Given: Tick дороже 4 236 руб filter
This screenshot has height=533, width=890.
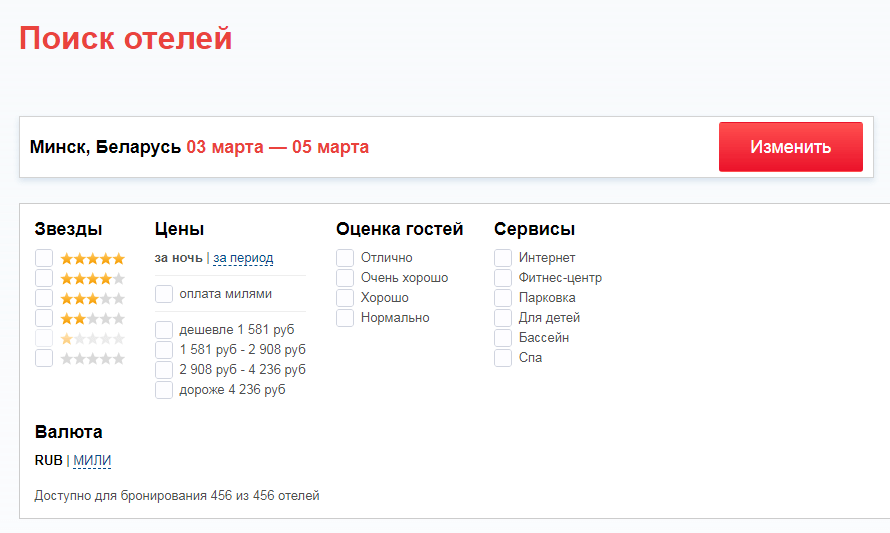Looking at the screenshot, I should (164, 390).
